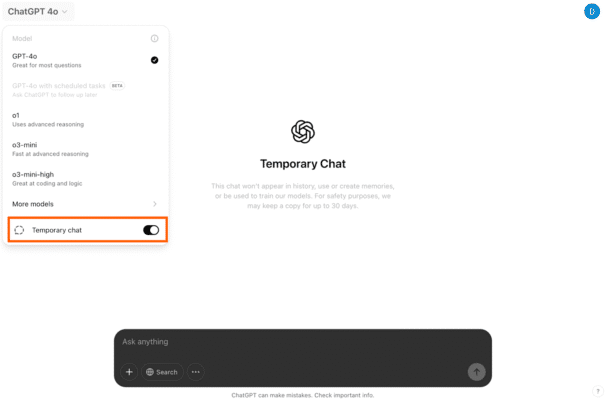Expand the More models submenu
The width and height of the screenshot is (605, 400).
(85, 204)
